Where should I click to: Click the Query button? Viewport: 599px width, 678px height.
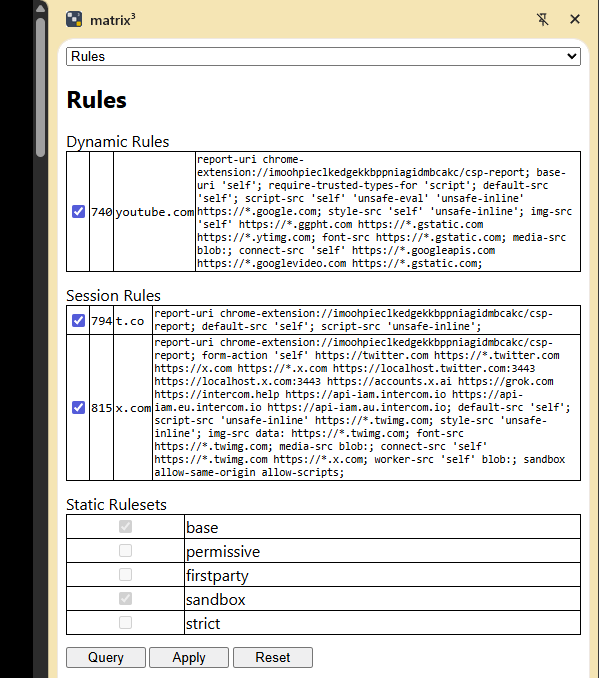click(106, 657)
